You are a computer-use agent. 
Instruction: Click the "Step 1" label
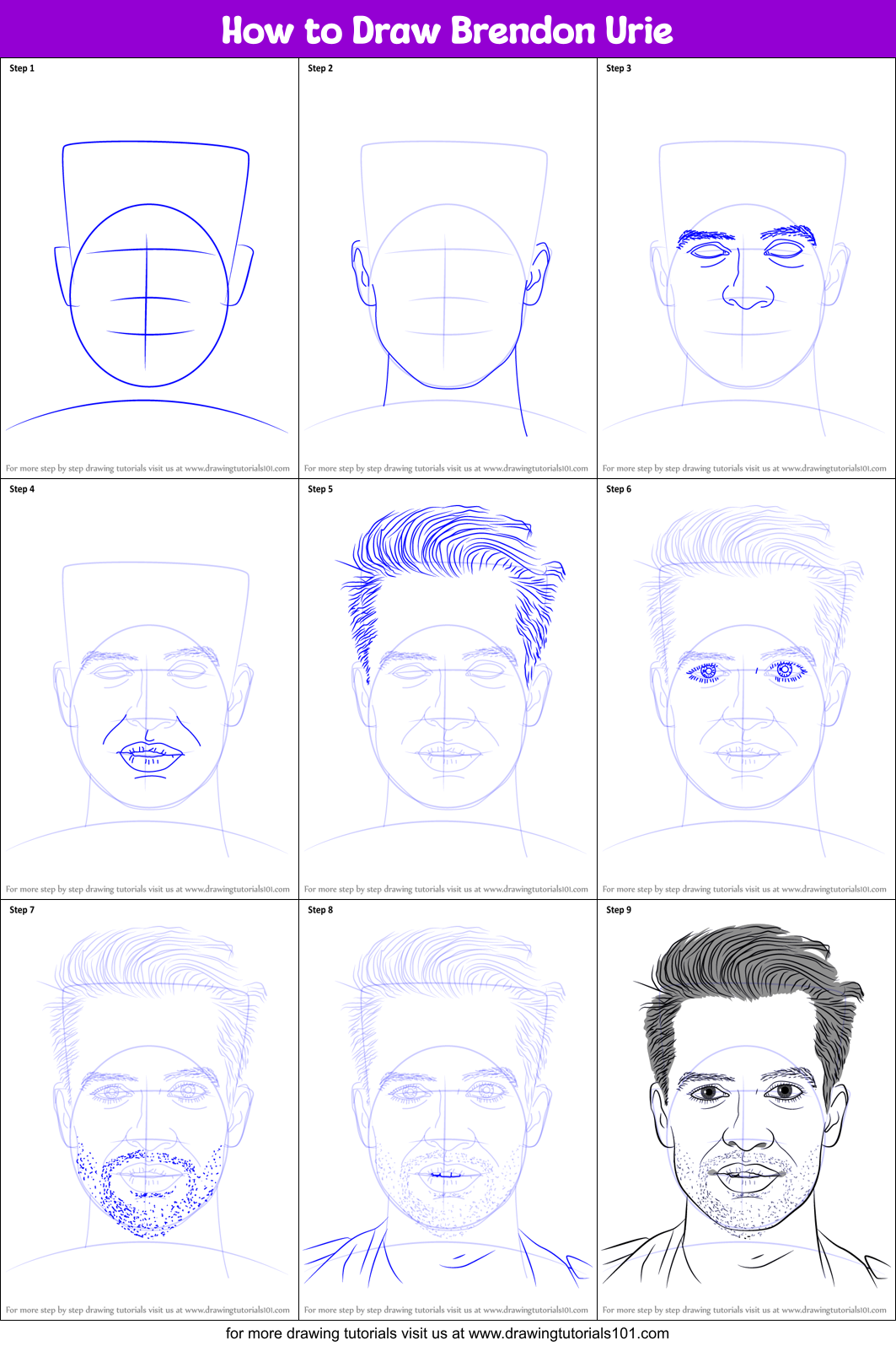tap(22, 68)
